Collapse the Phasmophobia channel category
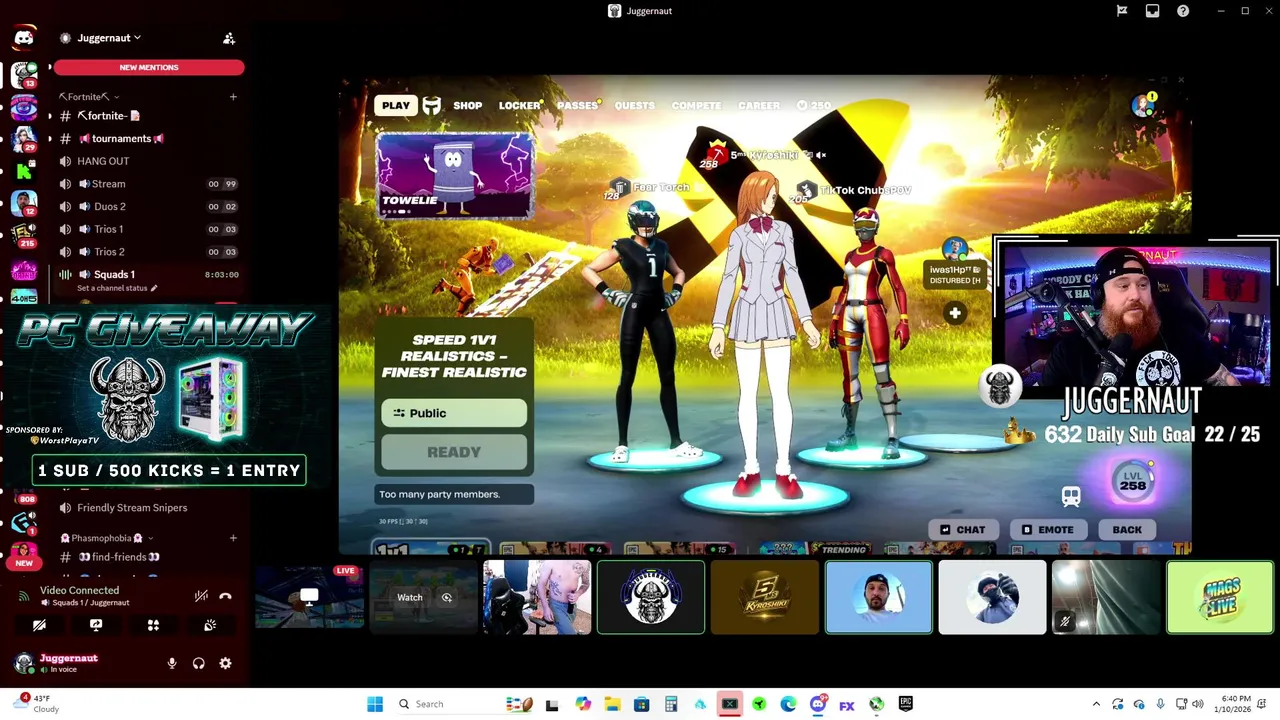Viewport: 1280px width, 720px height. click(106, 538)
